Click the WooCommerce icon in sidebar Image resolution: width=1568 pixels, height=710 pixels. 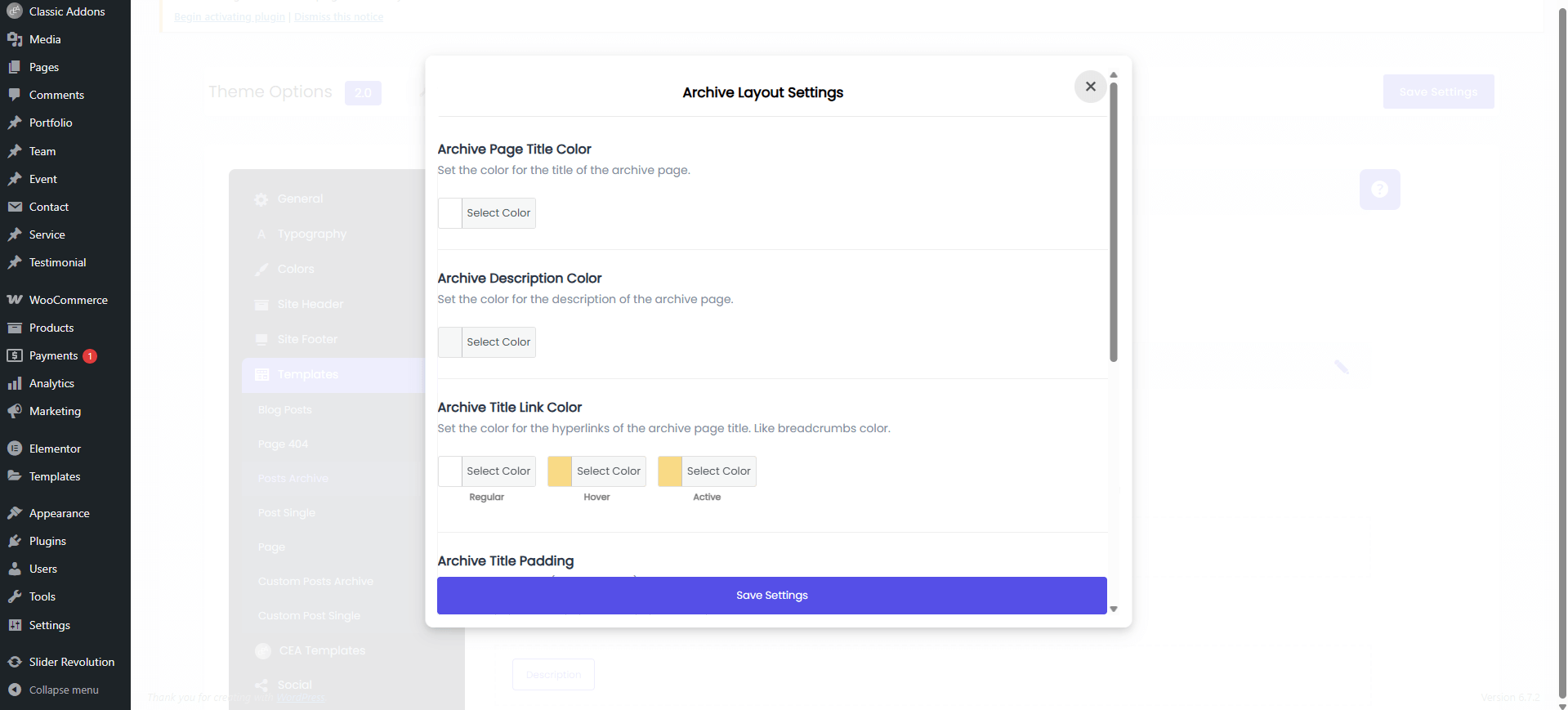coord(15,300)
